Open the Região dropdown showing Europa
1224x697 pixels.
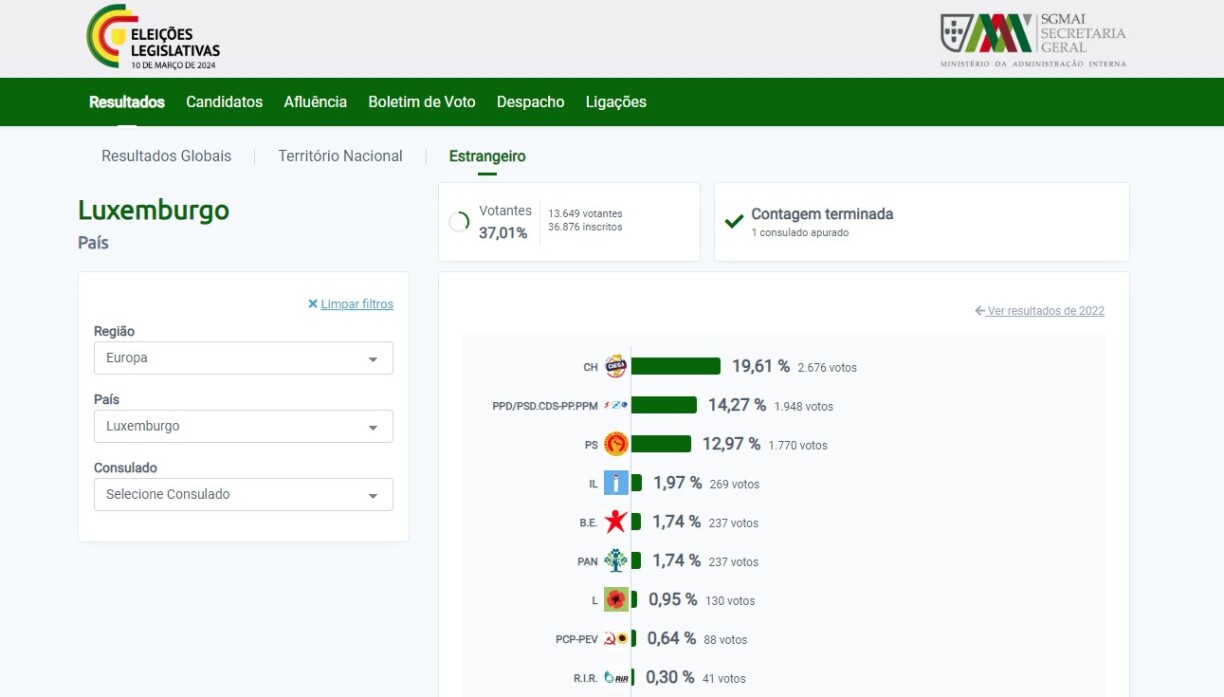pyautogui.click(x=243, y=358)
